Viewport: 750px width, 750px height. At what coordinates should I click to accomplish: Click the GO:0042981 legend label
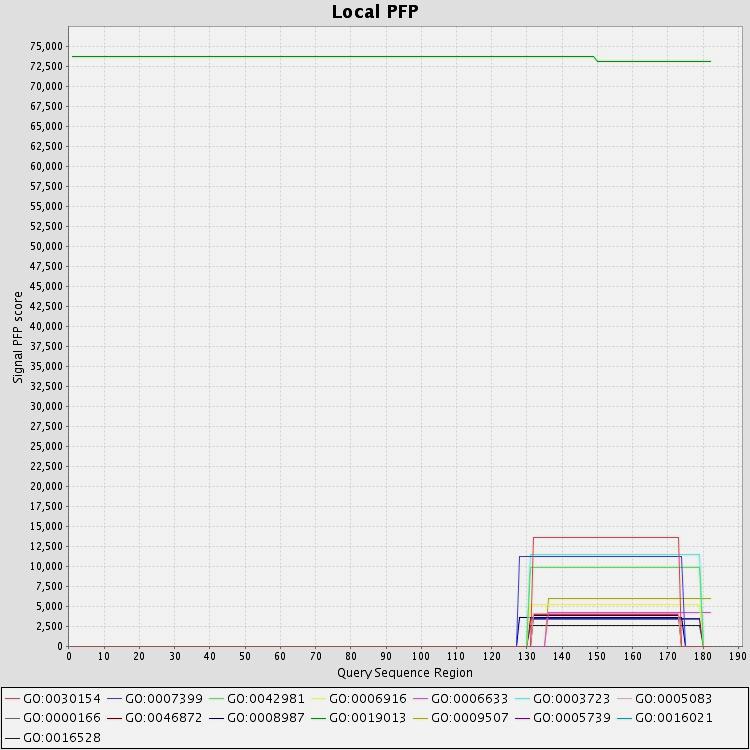[x=257, y=699]
